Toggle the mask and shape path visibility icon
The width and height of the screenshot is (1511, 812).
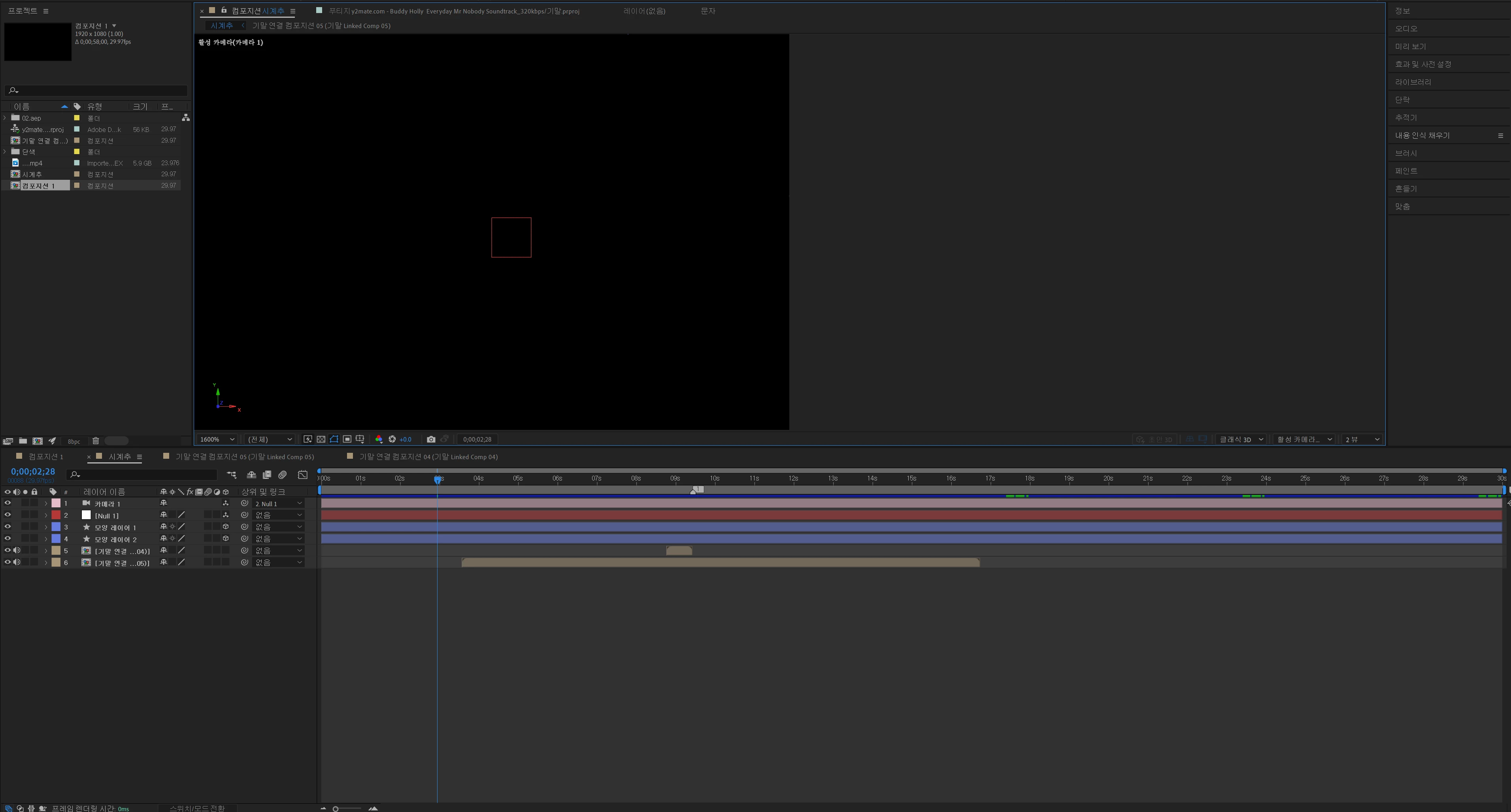[334, 439]
